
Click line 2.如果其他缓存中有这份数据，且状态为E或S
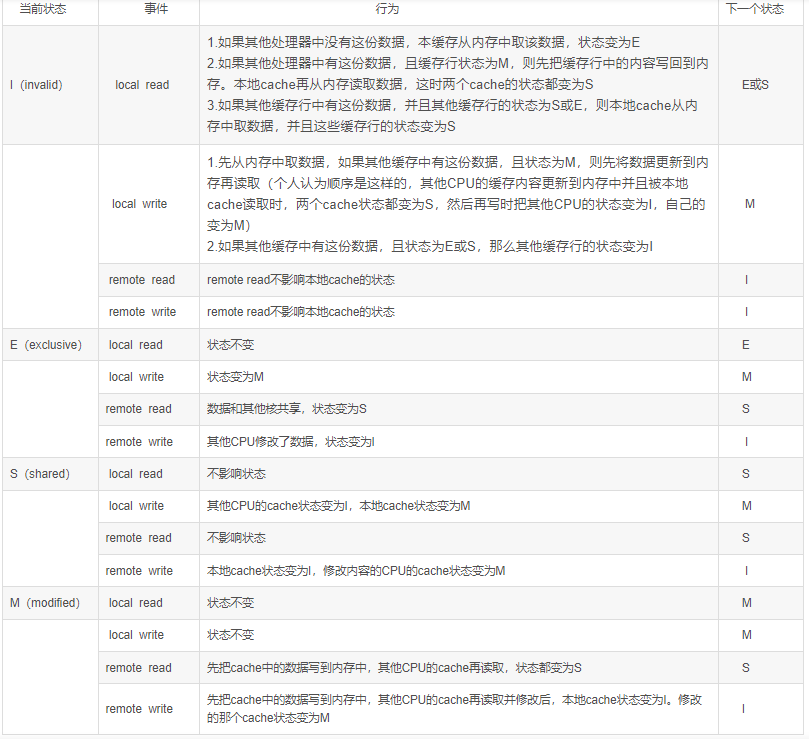pos(430,246)
